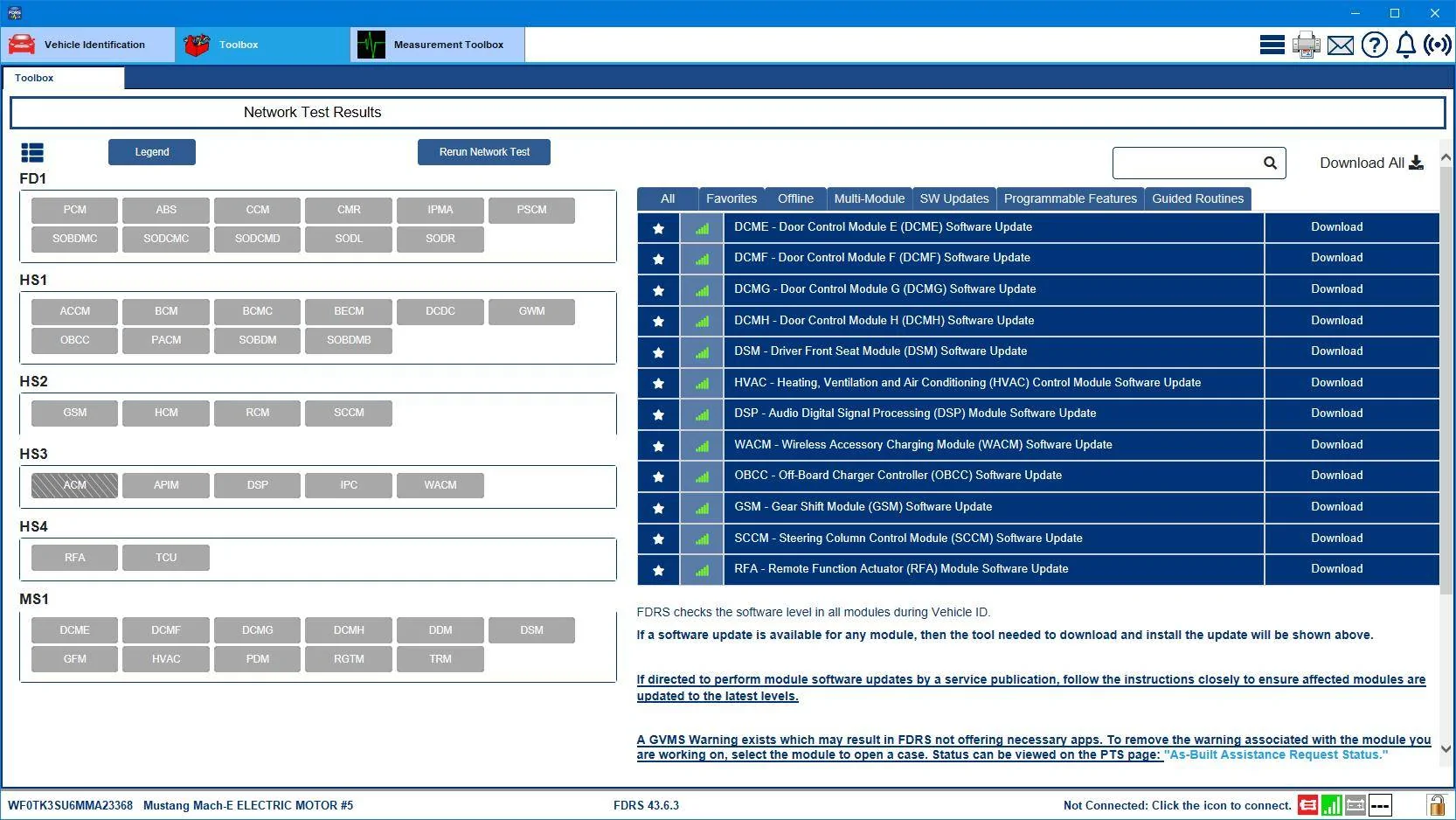Download the DCME software update
Screen dimensions: 1456x820
1336,227
